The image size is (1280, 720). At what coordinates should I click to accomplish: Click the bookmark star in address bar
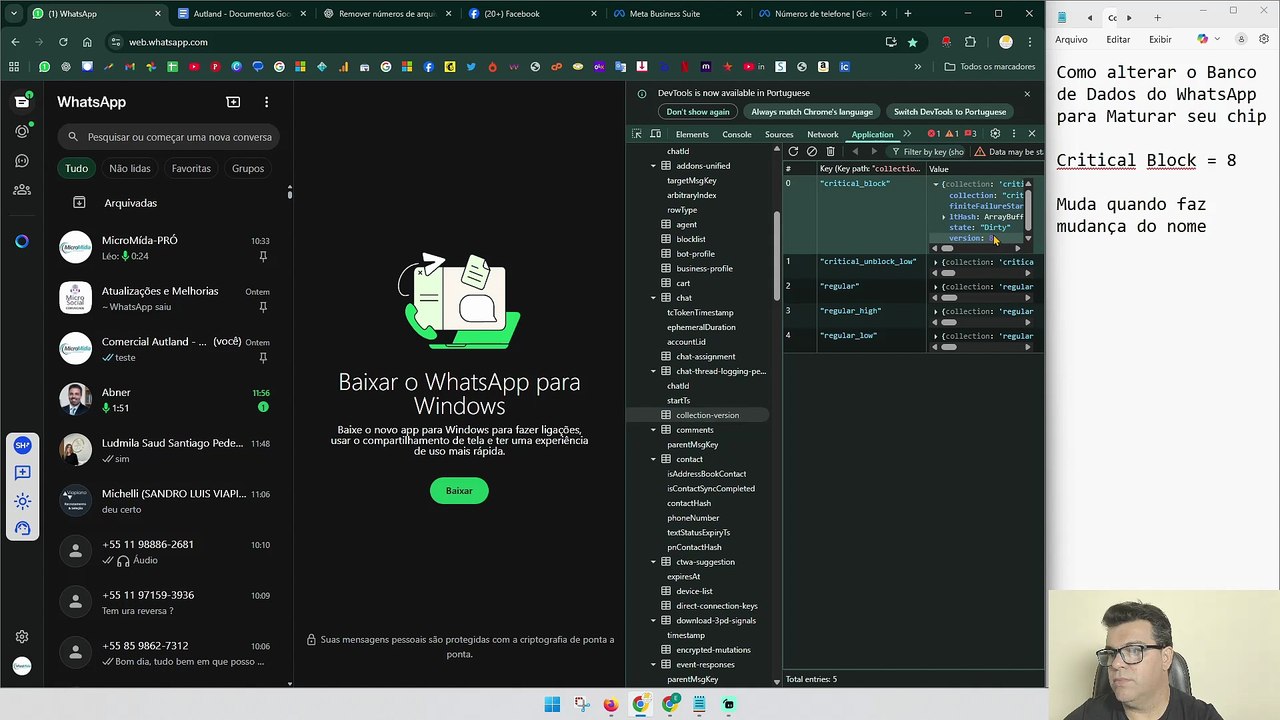tap(913, 42)
